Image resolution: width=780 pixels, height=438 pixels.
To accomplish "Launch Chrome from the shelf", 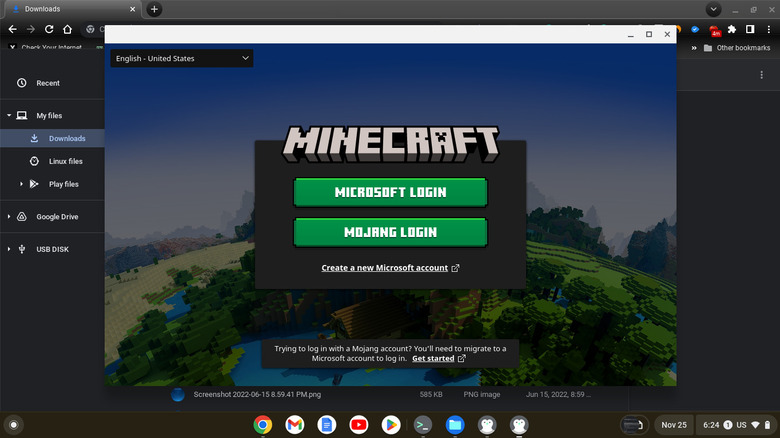I will coord(262,425).
